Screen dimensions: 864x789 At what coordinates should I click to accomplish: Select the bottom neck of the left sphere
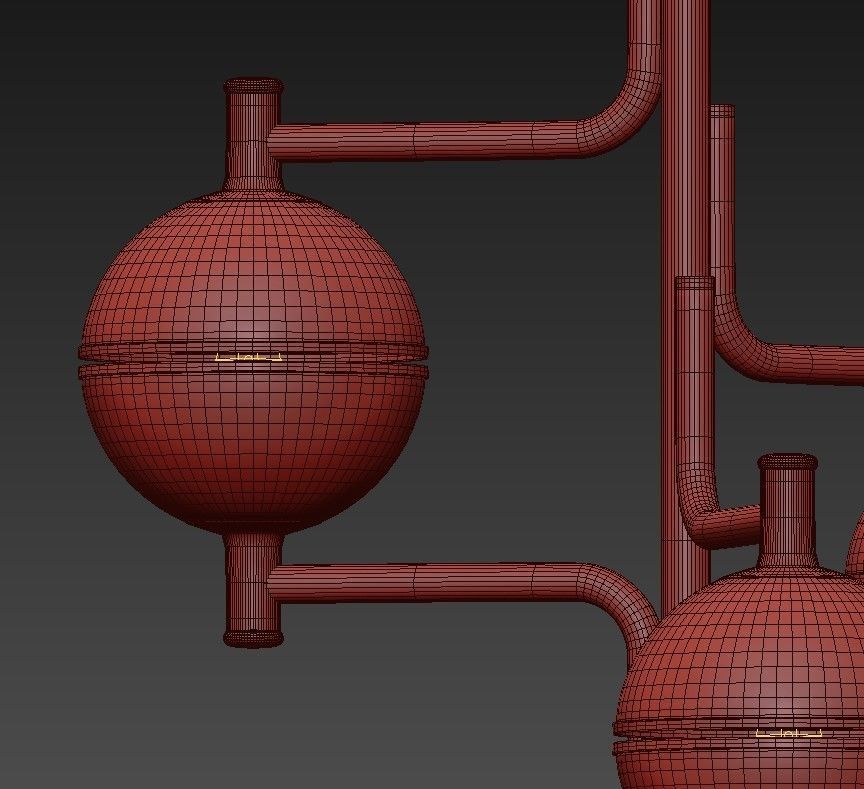[253, 590]
